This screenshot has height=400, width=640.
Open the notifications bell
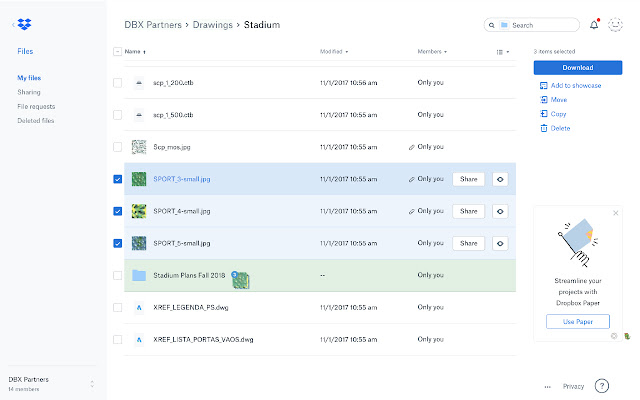pos(594,24)
